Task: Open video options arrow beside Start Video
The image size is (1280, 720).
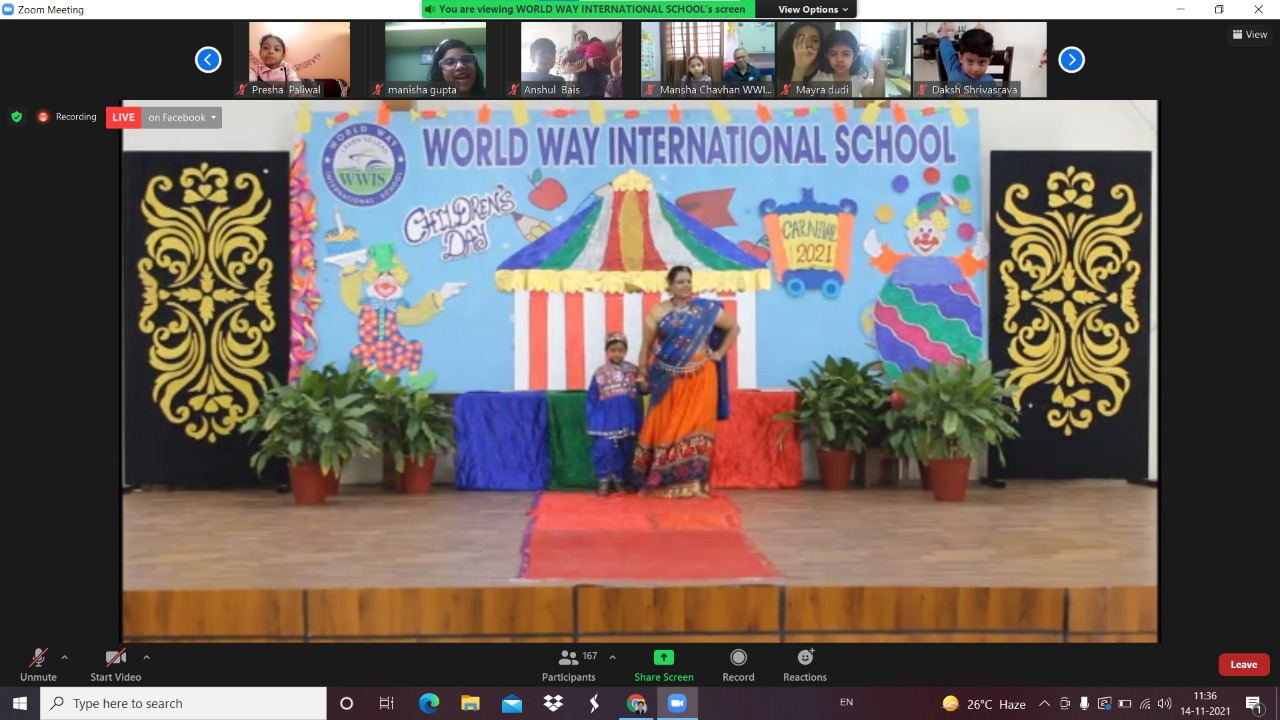Action: pyautogui.click(x=146, y=658)
